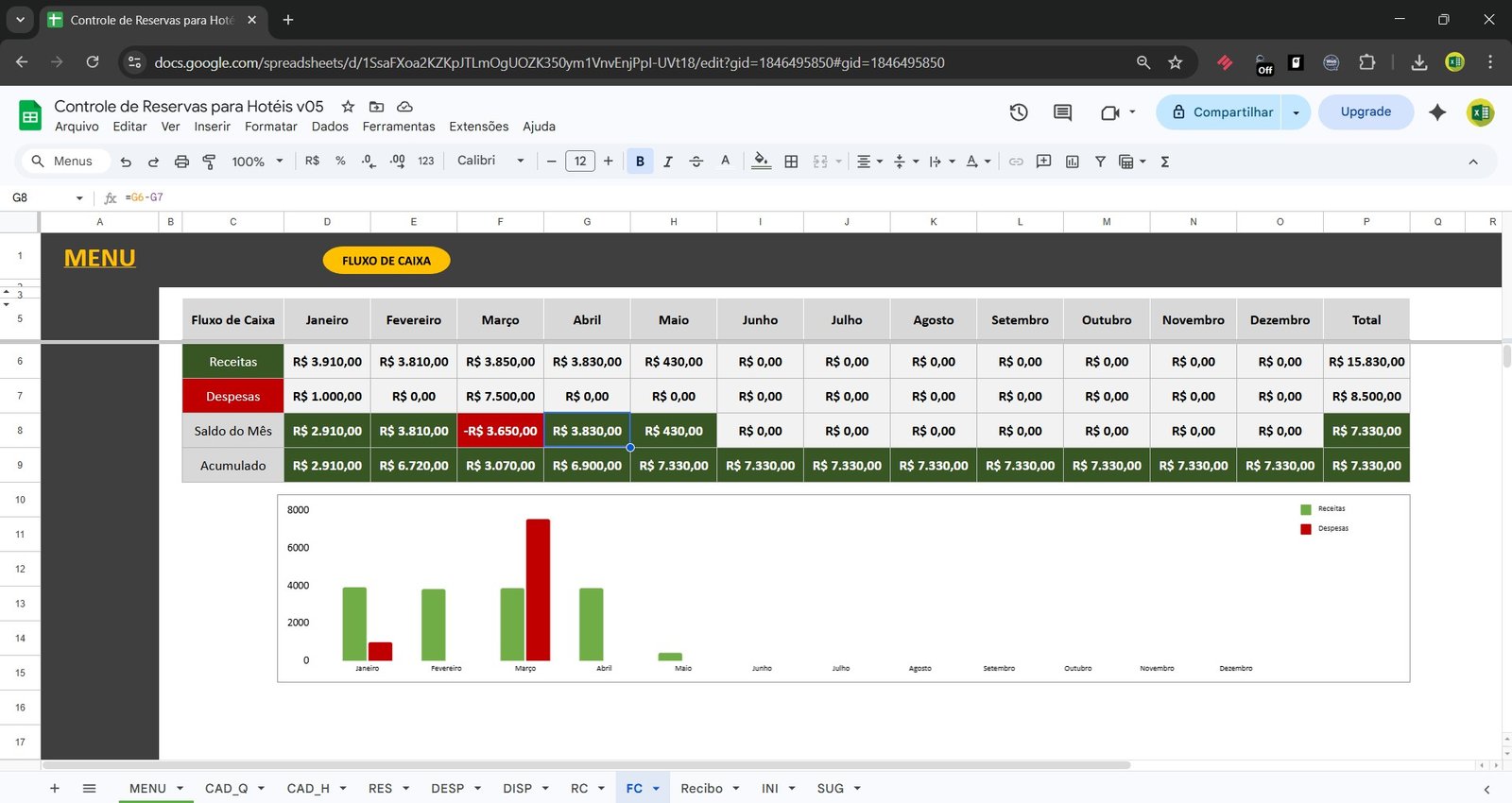This screenshot has height=803, width=1512.
Task: Click the font size input field
Action: (x=580, y=162)
